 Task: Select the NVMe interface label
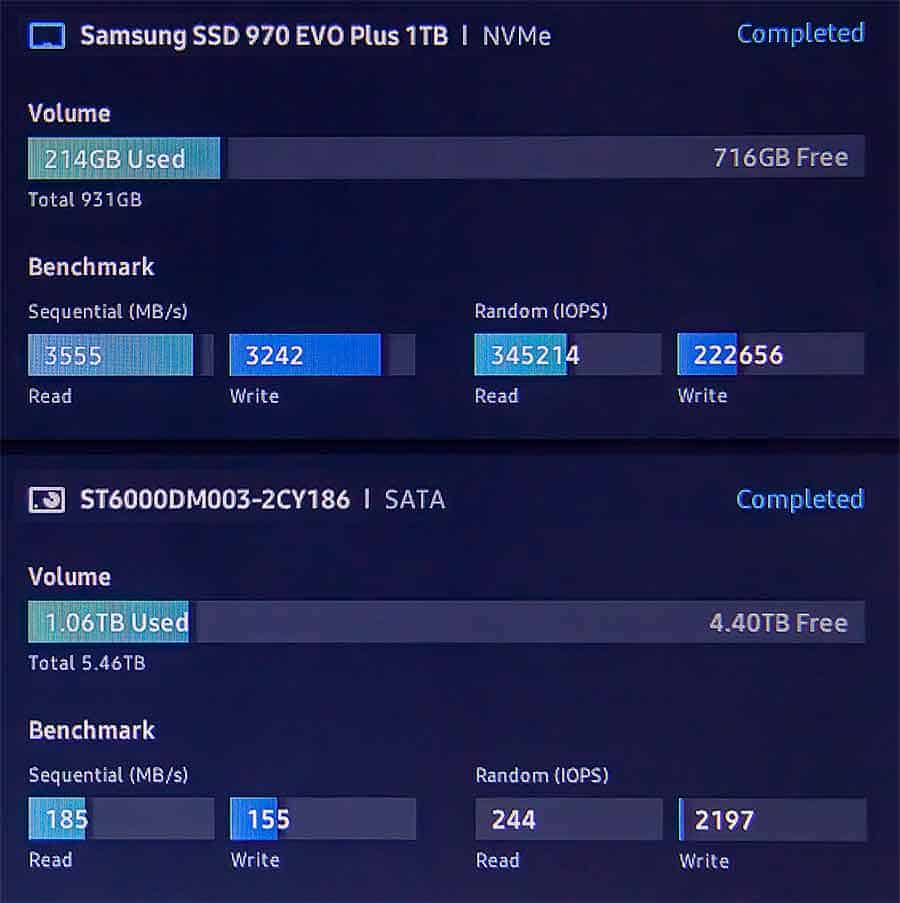click(516, 36)
